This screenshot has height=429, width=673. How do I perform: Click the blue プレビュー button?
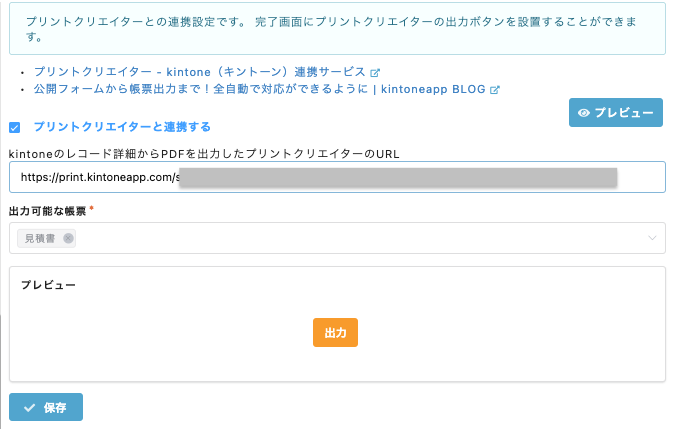(x=615, y=113)
